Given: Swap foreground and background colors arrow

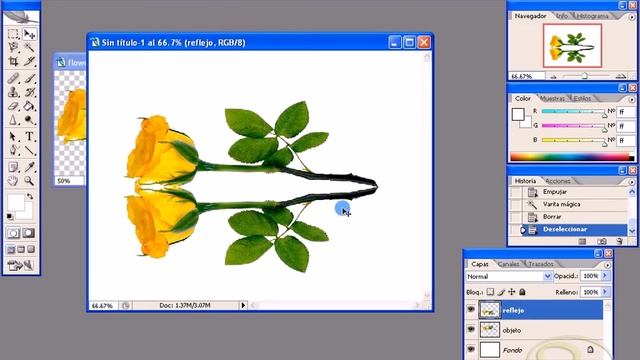Looking at the screenshot, I should 30,196.
